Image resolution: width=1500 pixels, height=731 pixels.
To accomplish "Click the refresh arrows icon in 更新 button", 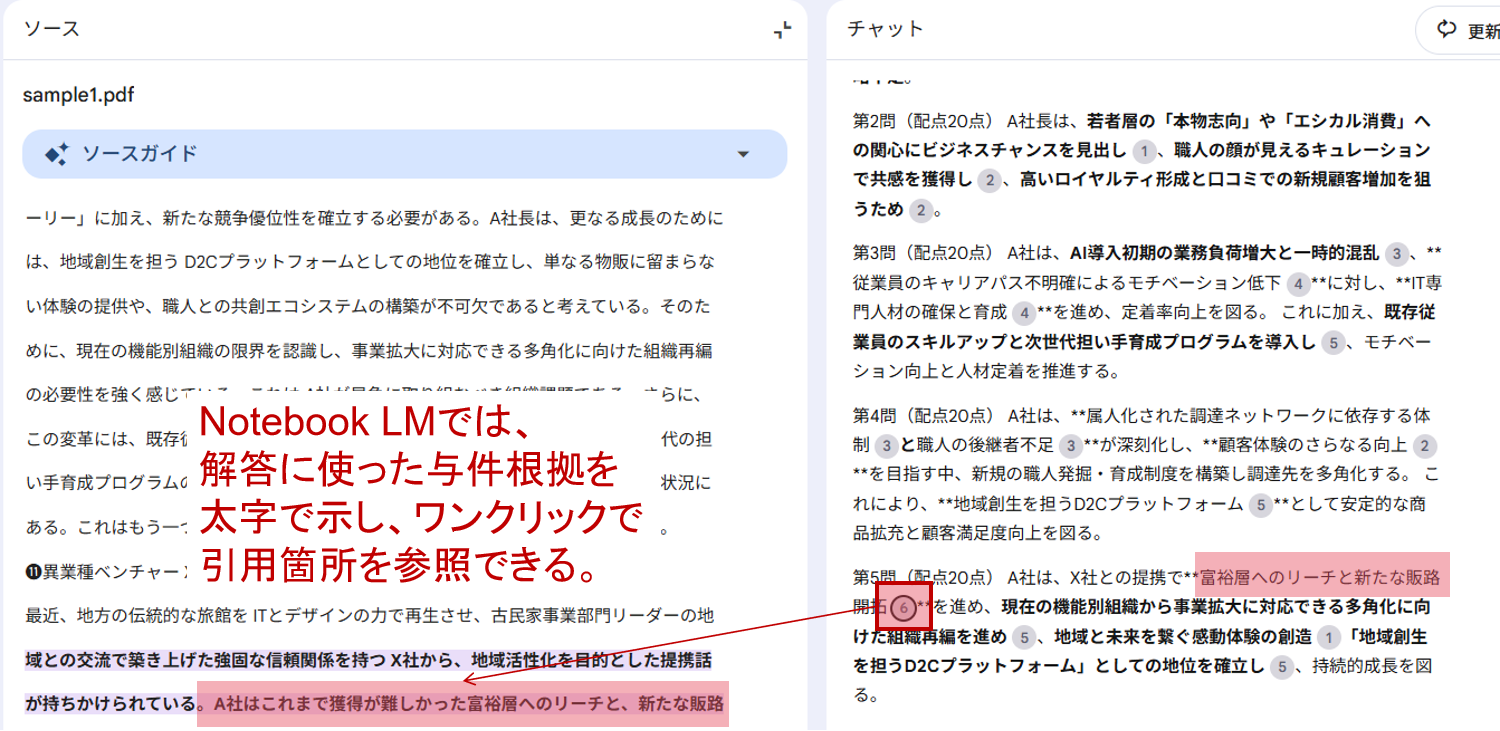I will [x=1446, y=30].
